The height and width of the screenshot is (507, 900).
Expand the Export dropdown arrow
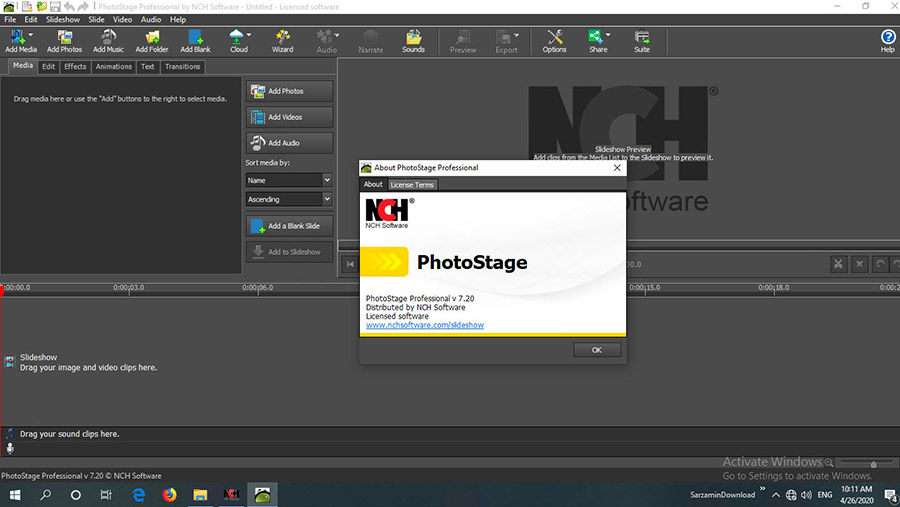tap(516, 34)
